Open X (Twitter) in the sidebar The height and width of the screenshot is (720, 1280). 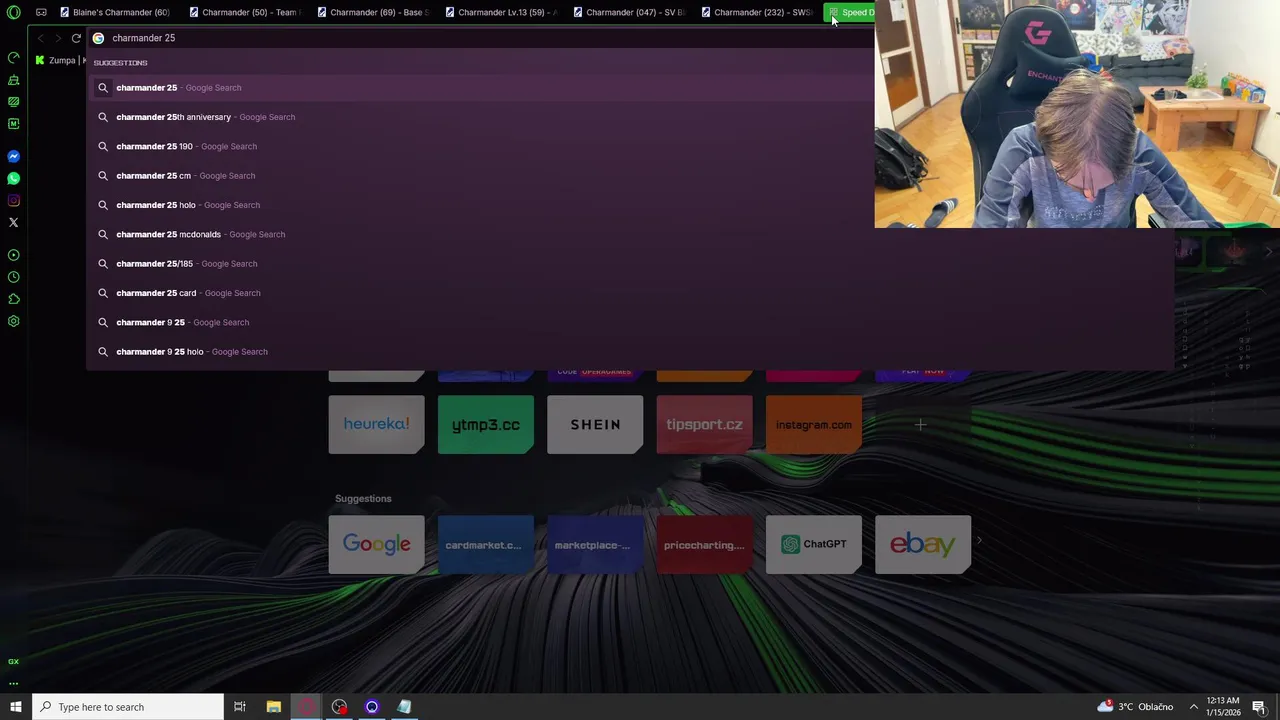[13, 222]
